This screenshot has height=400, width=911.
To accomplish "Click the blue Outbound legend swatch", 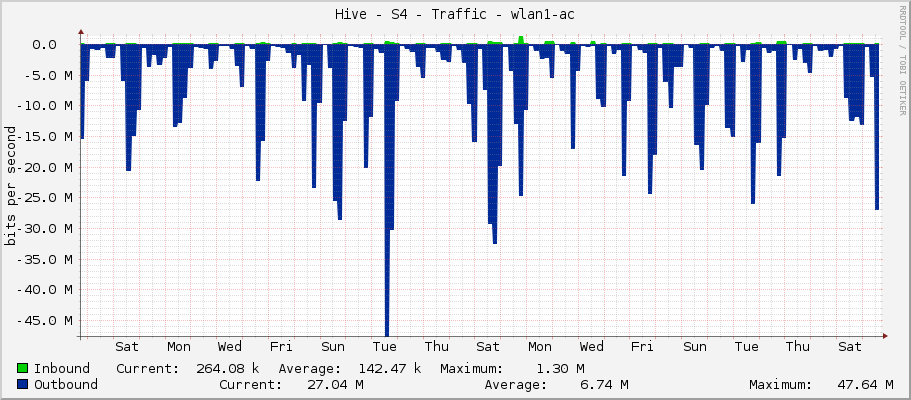I will click(x=22, y=384).
